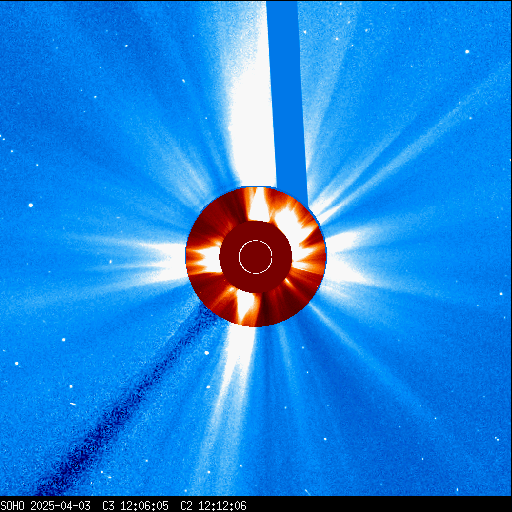Select the bright star in the upper right corner
The image size is (512, 512).
(467, 52)
